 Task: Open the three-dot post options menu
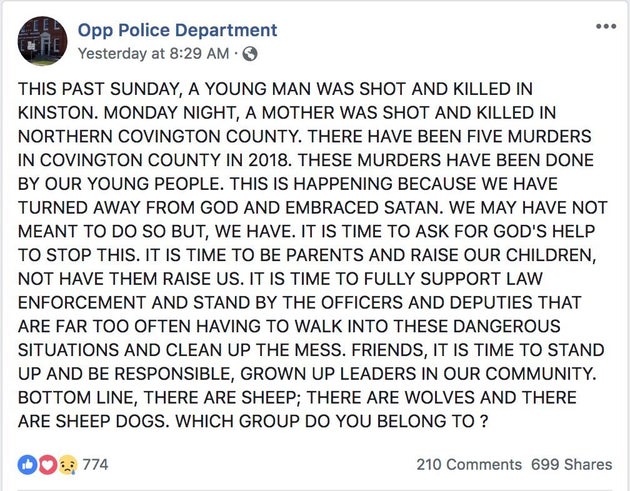click(x=605, y=25)
